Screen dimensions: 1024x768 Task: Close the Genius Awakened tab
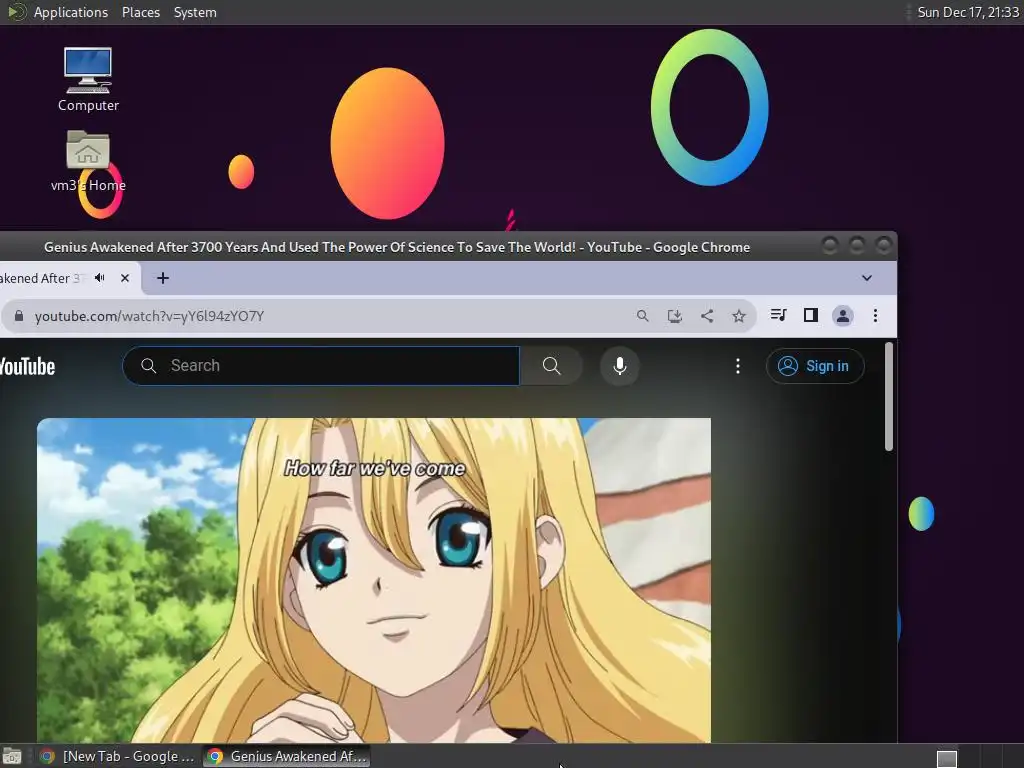tap(125, 278)
